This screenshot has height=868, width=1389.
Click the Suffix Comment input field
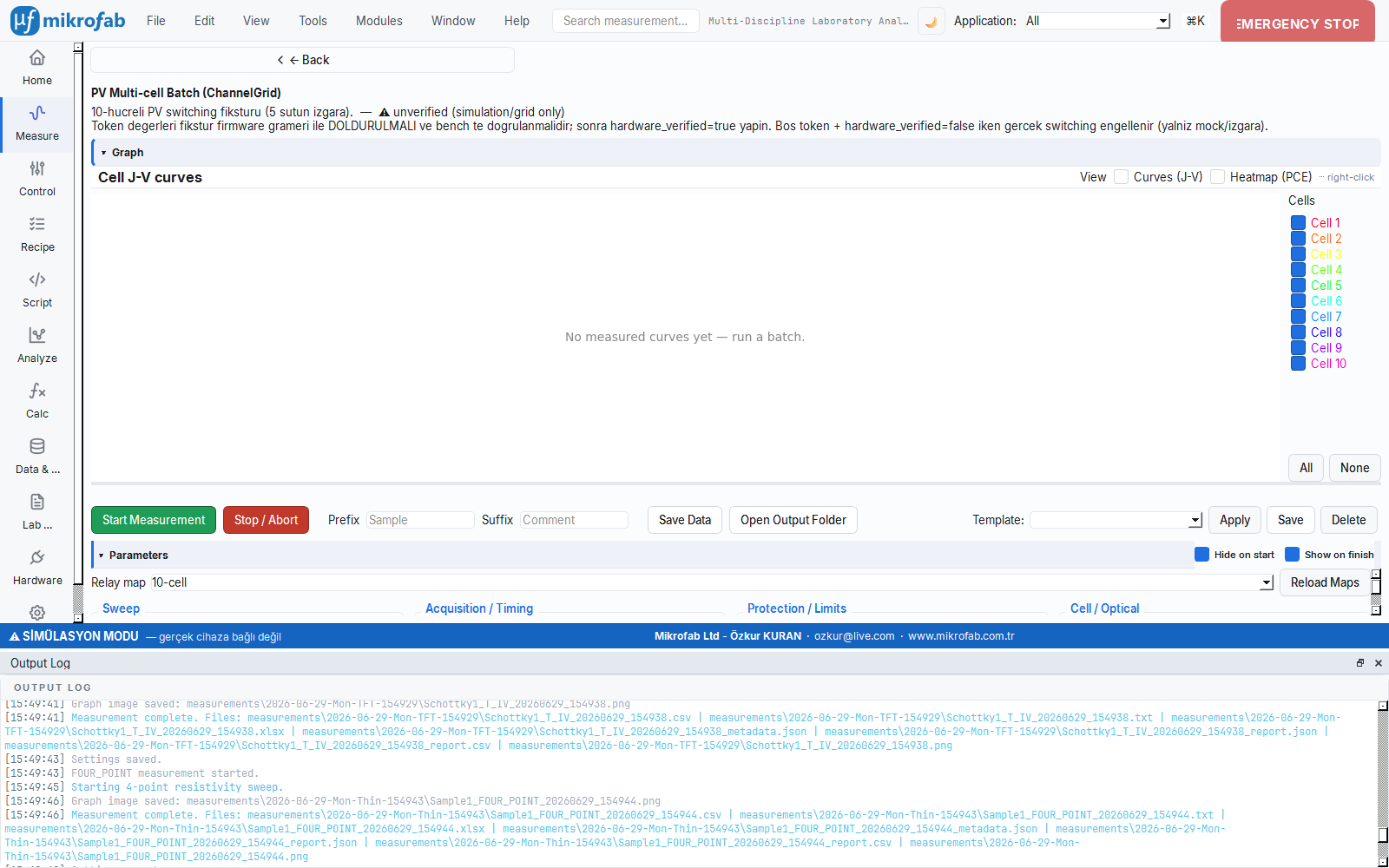click(574, 520)
